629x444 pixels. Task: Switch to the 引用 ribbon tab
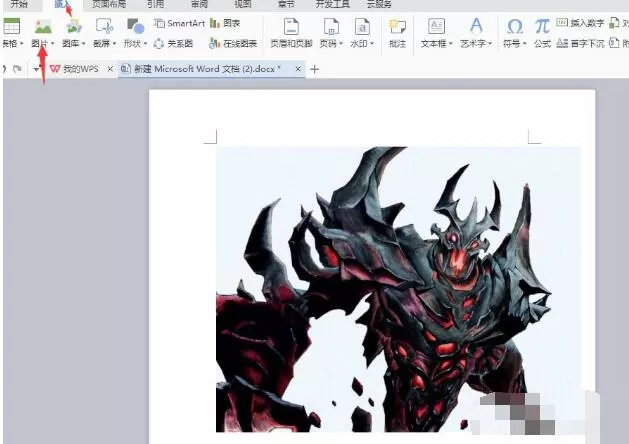[x=155, y=4]
